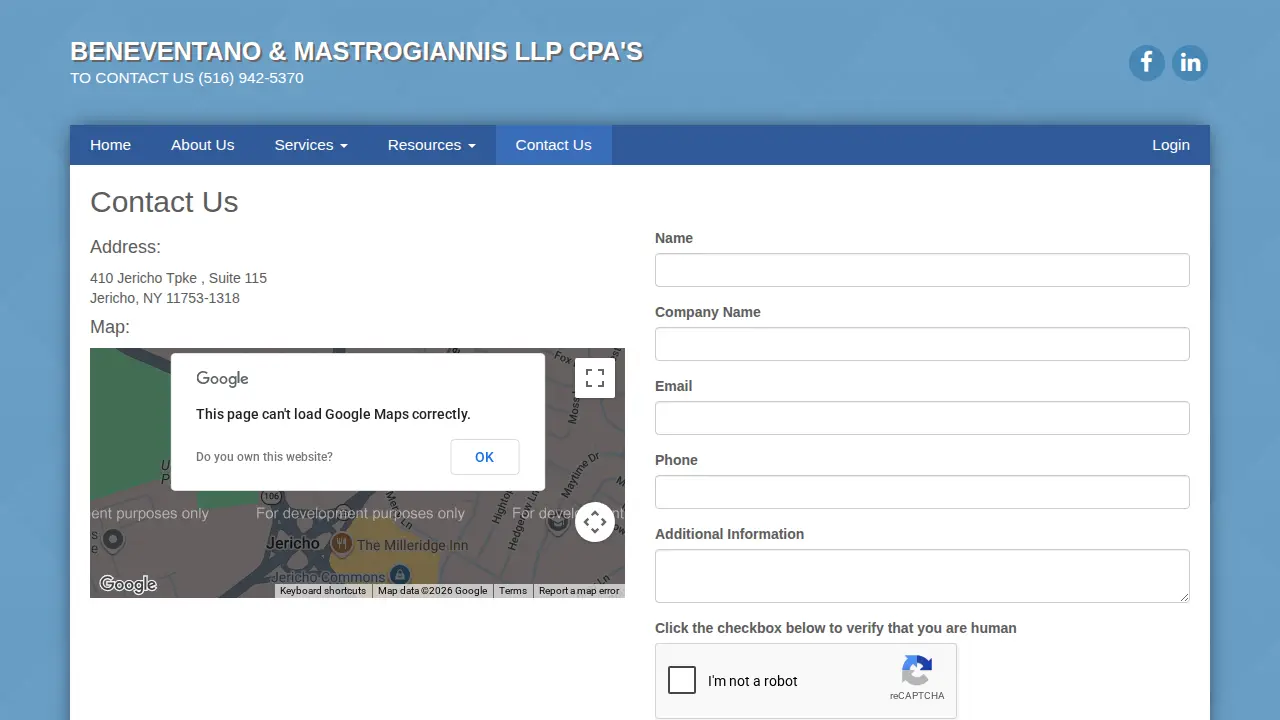The image size is (1280, 720).
Task: Expand the Resources dropdown menu
Action: [x=432, y=145]
